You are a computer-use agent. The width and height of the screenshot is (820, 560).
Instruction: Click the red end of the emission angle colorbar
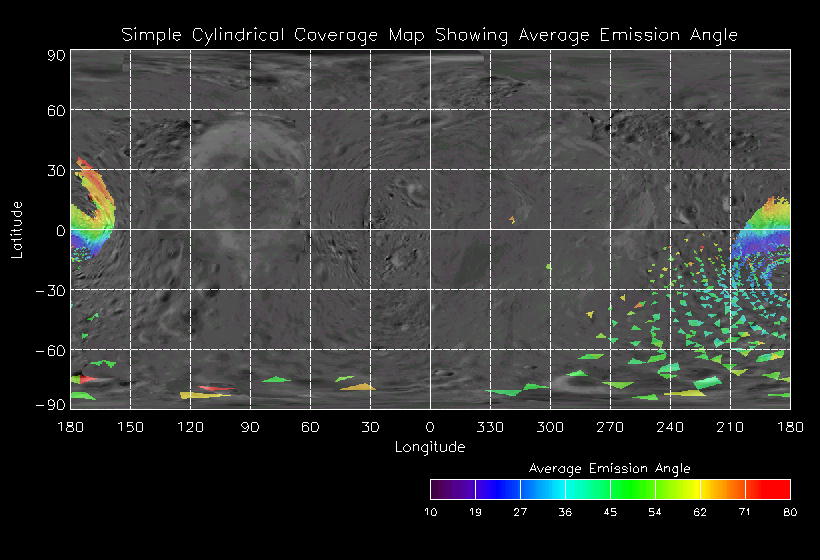[775, 489]
